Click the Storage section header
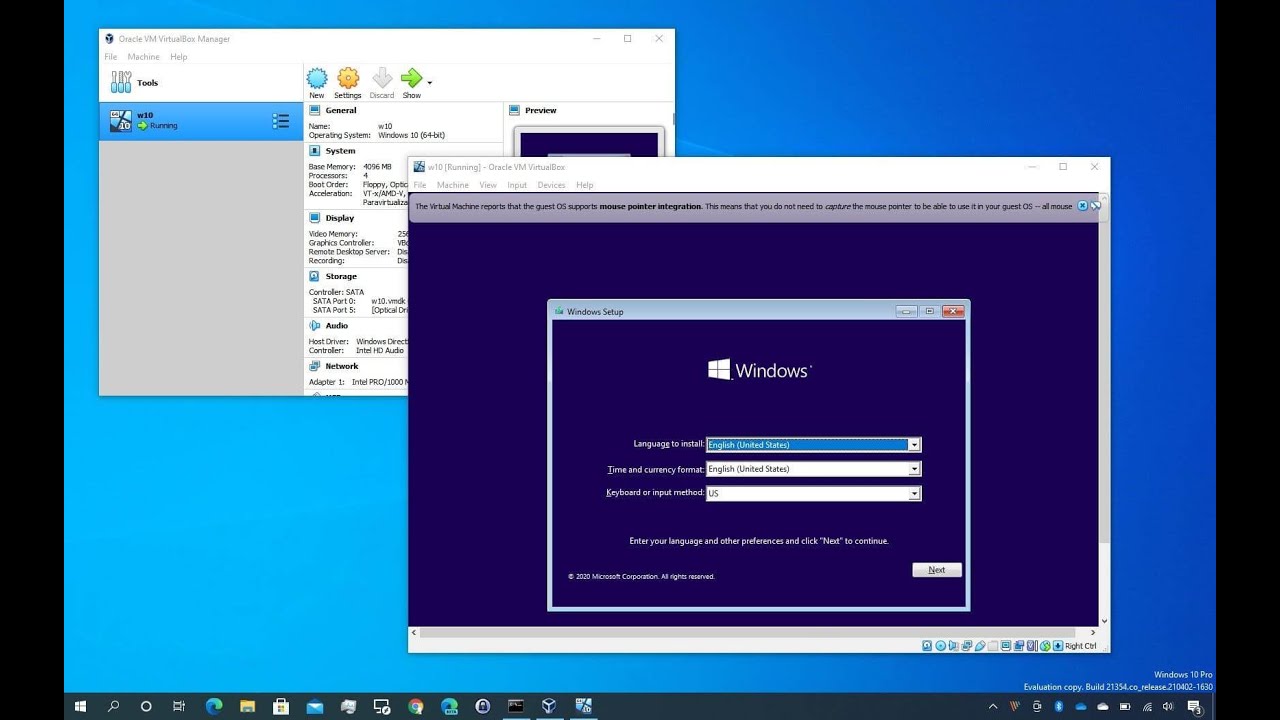The height and width of the screenshot is (720, 1280). coord(341,276)
